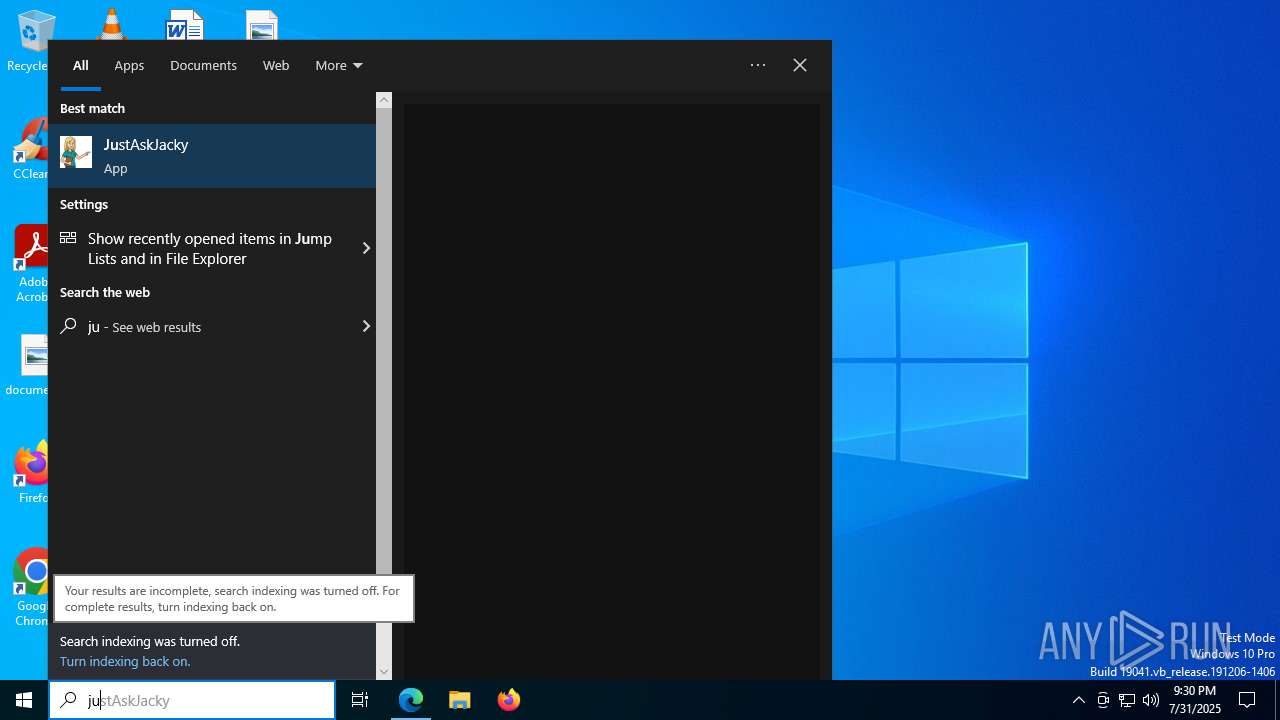
Task: Expand the arrow beside ju web results
Action: (x=366, y=326)
